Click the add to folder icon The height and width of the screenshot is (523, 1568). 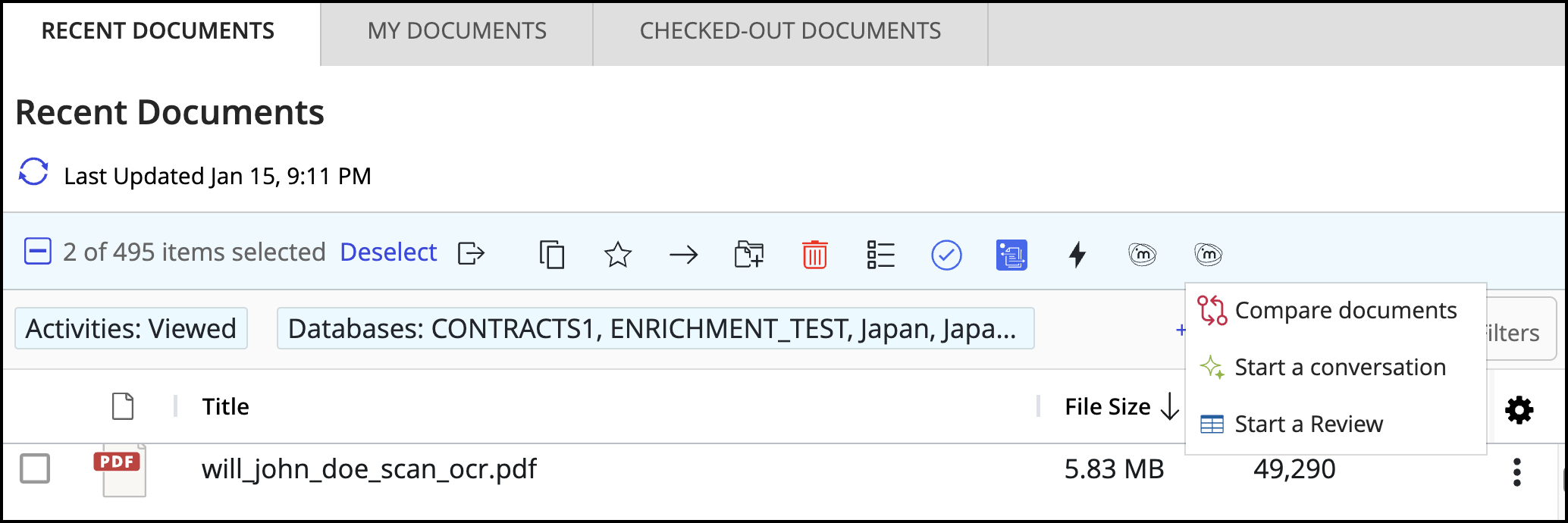click(x=749, y=254)
